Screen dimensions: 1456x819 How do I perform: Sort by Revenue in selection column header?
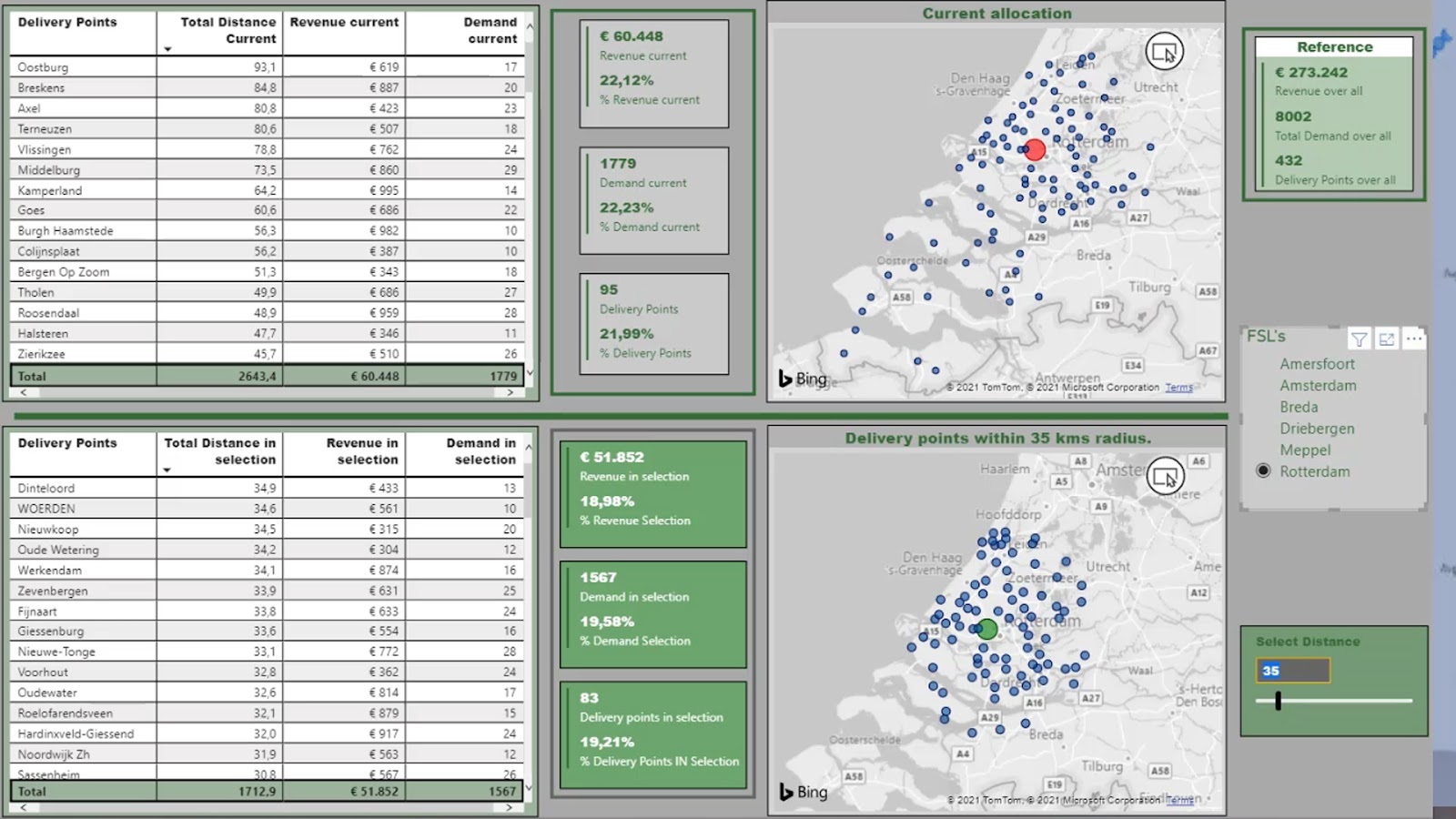(362, 451)
